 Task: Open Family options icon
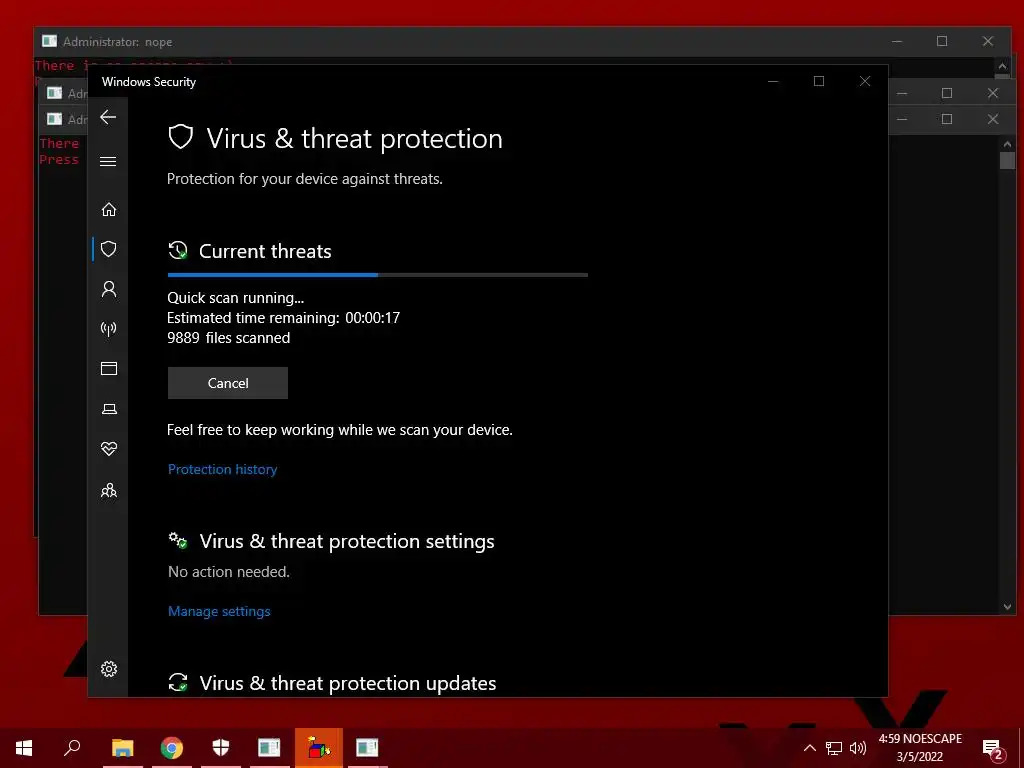108,490
